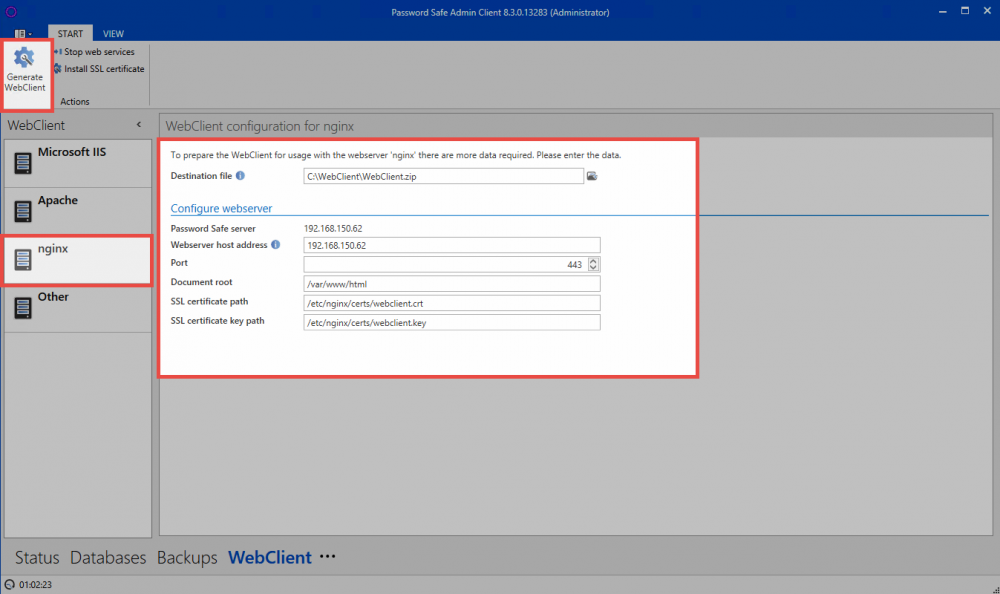Click the nginx server icon

(23, 260)
